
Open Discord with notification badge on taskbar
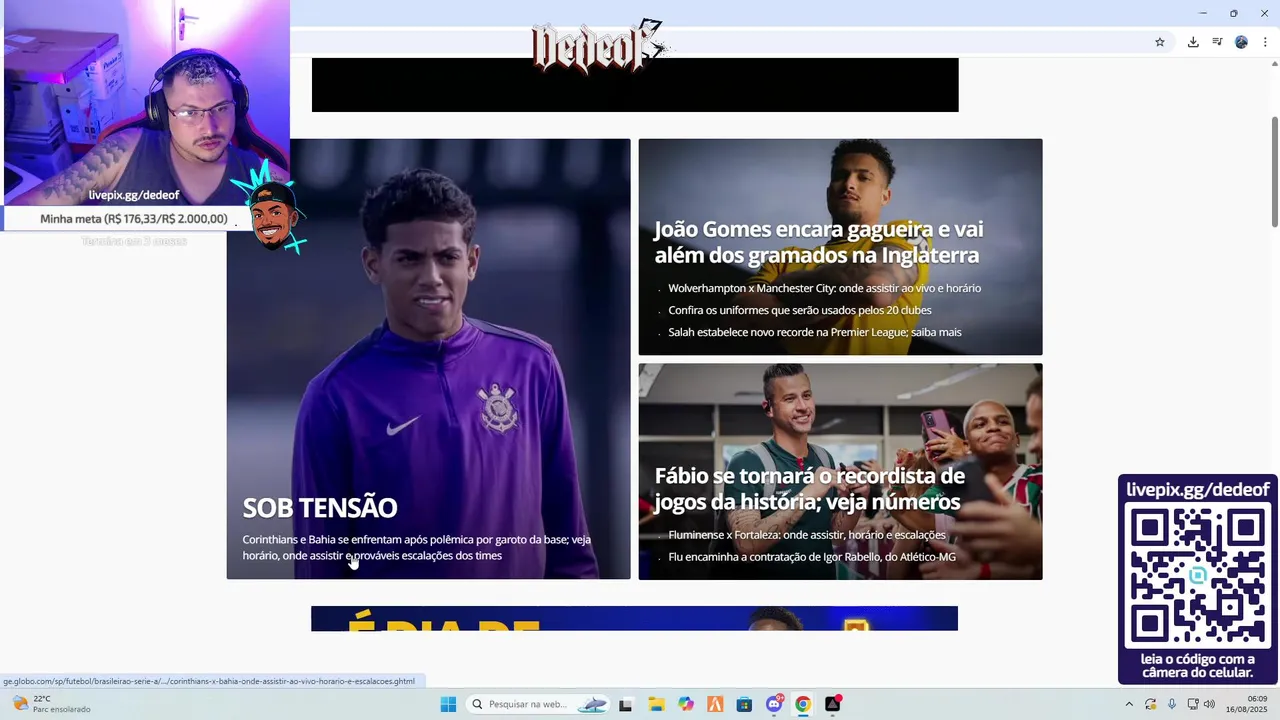[x=774, y=704]
